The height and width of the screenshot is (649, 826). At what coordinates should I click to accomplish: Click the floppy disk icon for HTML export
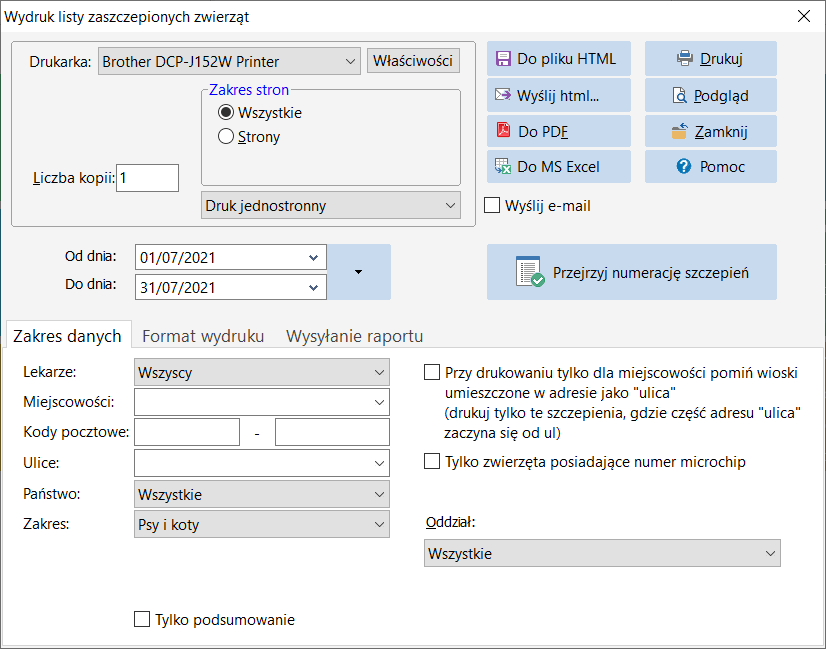pyautogui.click(x=503, y=58)
